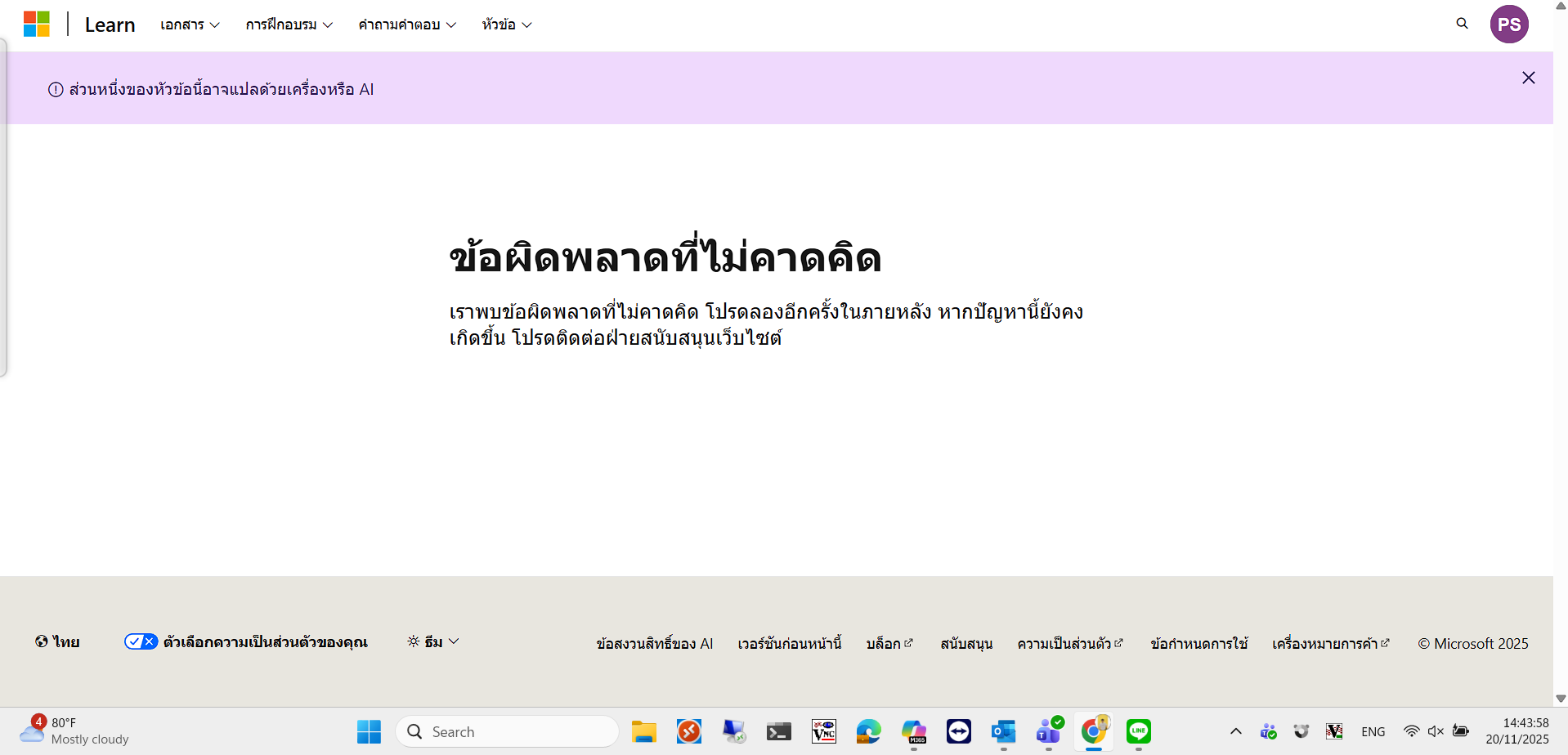Image resolution: width=1568 pixels, height=755 pixels.
Task: Open the บล็อก external link
Action: click(888, 643)
